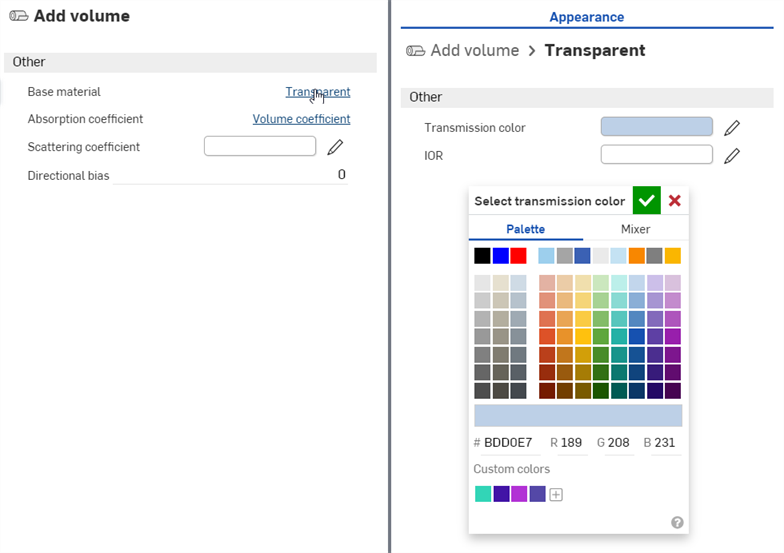This screenshot has width=784, height=553.
Task: Select the magenta-purple custom color
Action: [x=519, y=494]
